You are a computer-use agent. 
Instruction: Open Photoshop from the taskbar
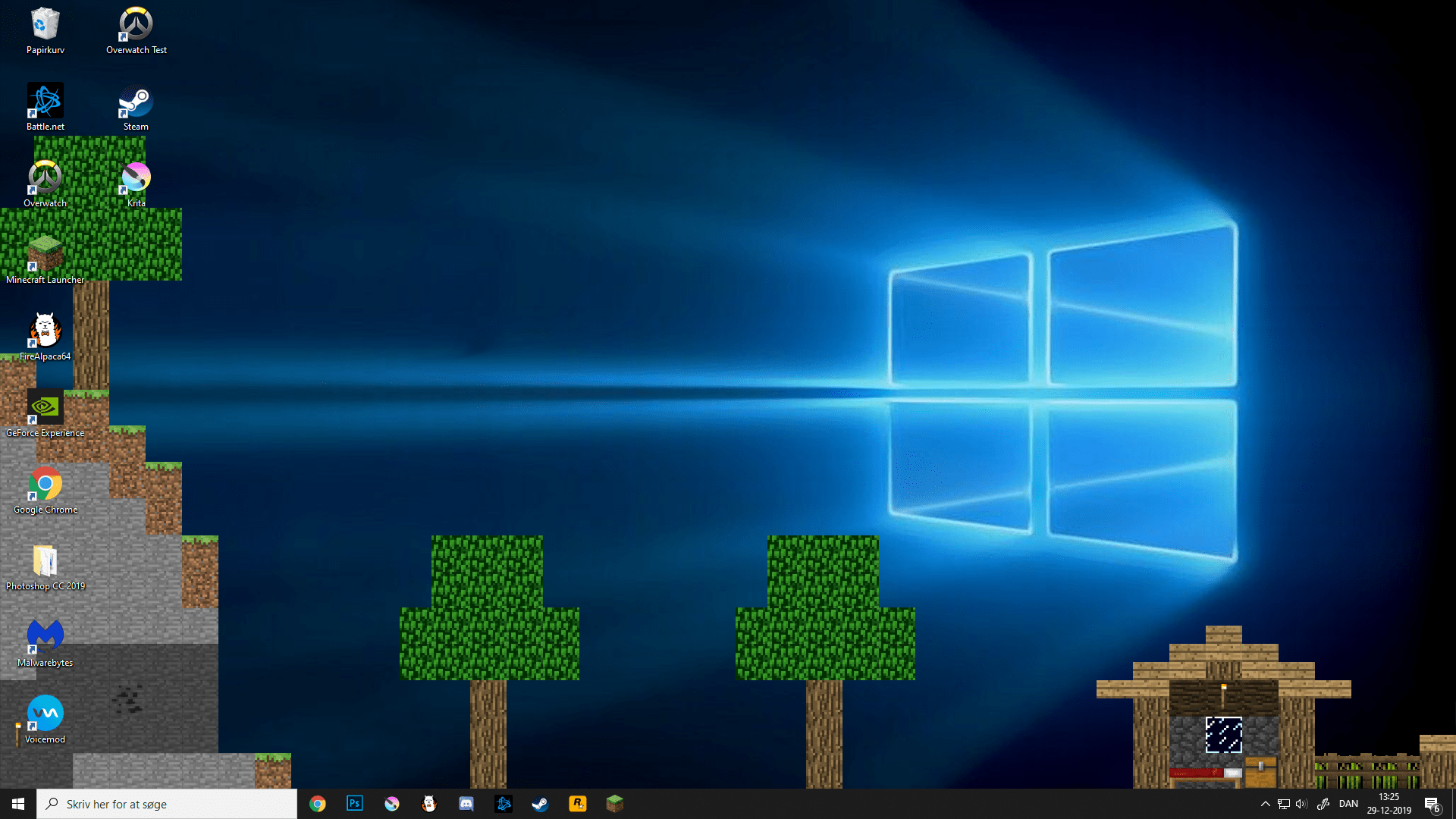pyautogui.click(x=355, y=804)
